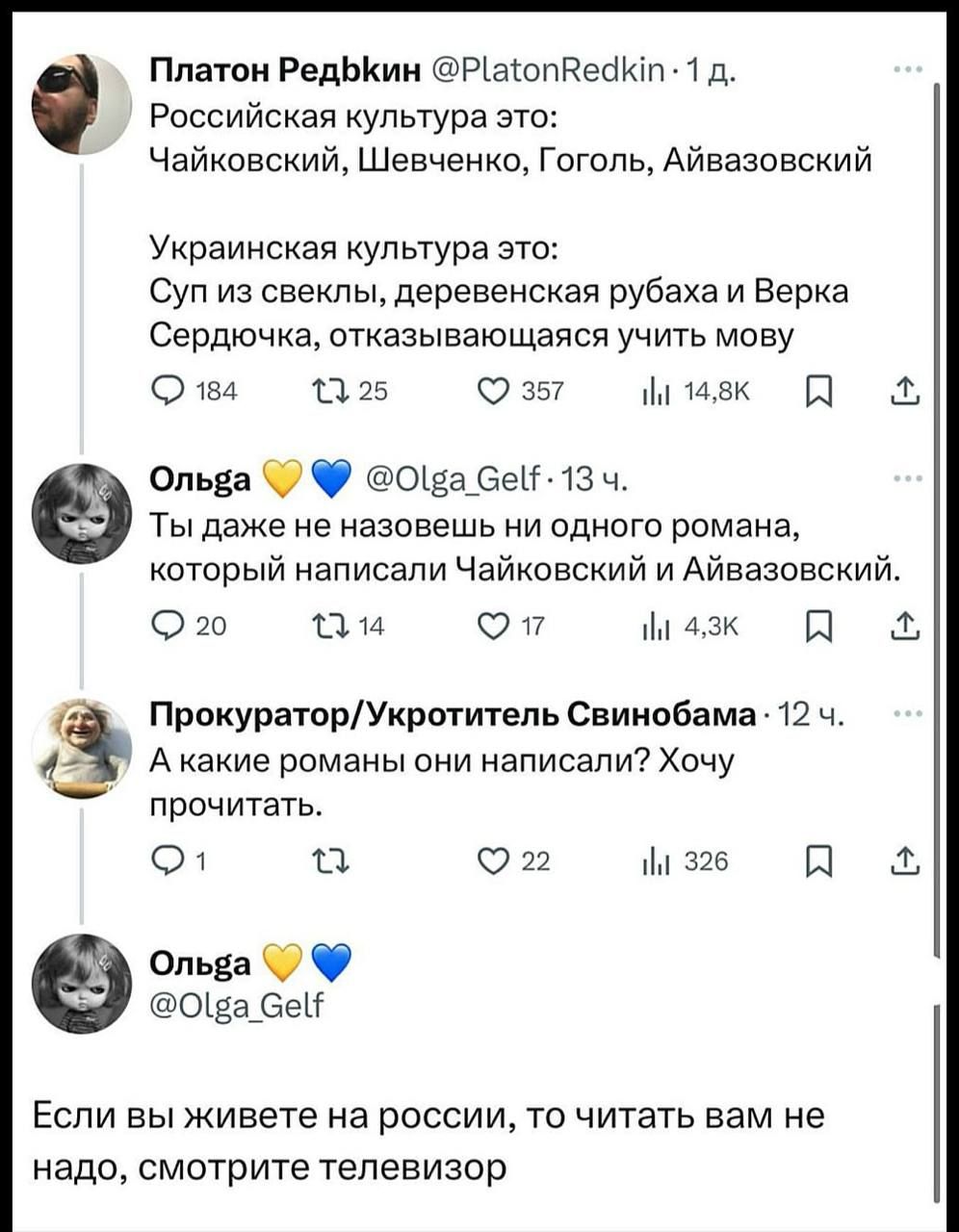Click the @Olga_Gelf handle in bottom tweet
This screenshot has width=959, height=1232.
(238, 1007)
